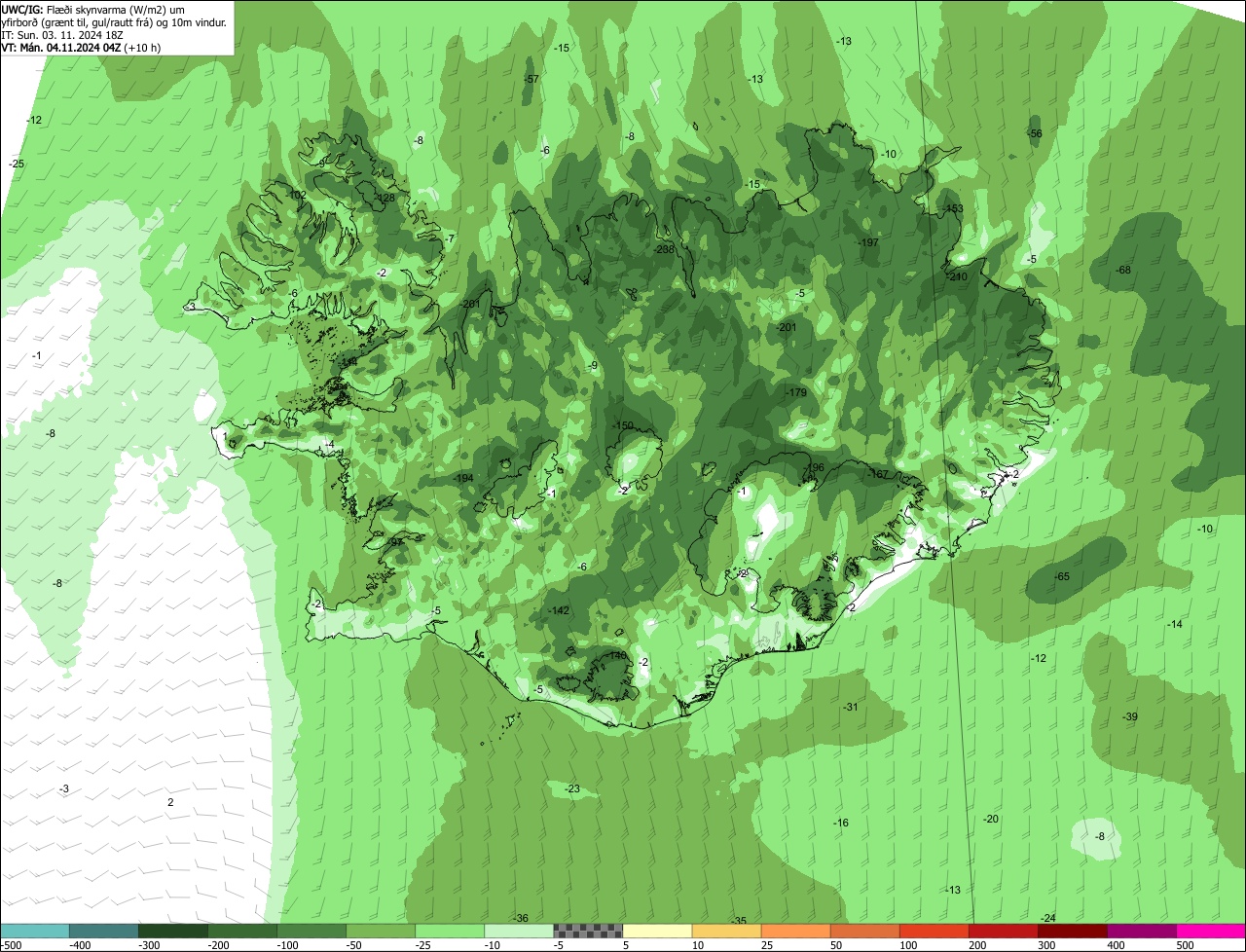Click the -128 flux value on the map
The width and height of the screenshot is (1246, 952).
point(385,198)
